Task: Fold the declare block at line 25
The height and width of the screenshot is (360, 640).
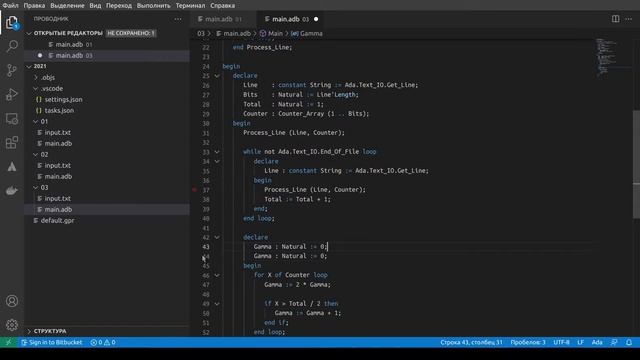Action: (217, 76)
